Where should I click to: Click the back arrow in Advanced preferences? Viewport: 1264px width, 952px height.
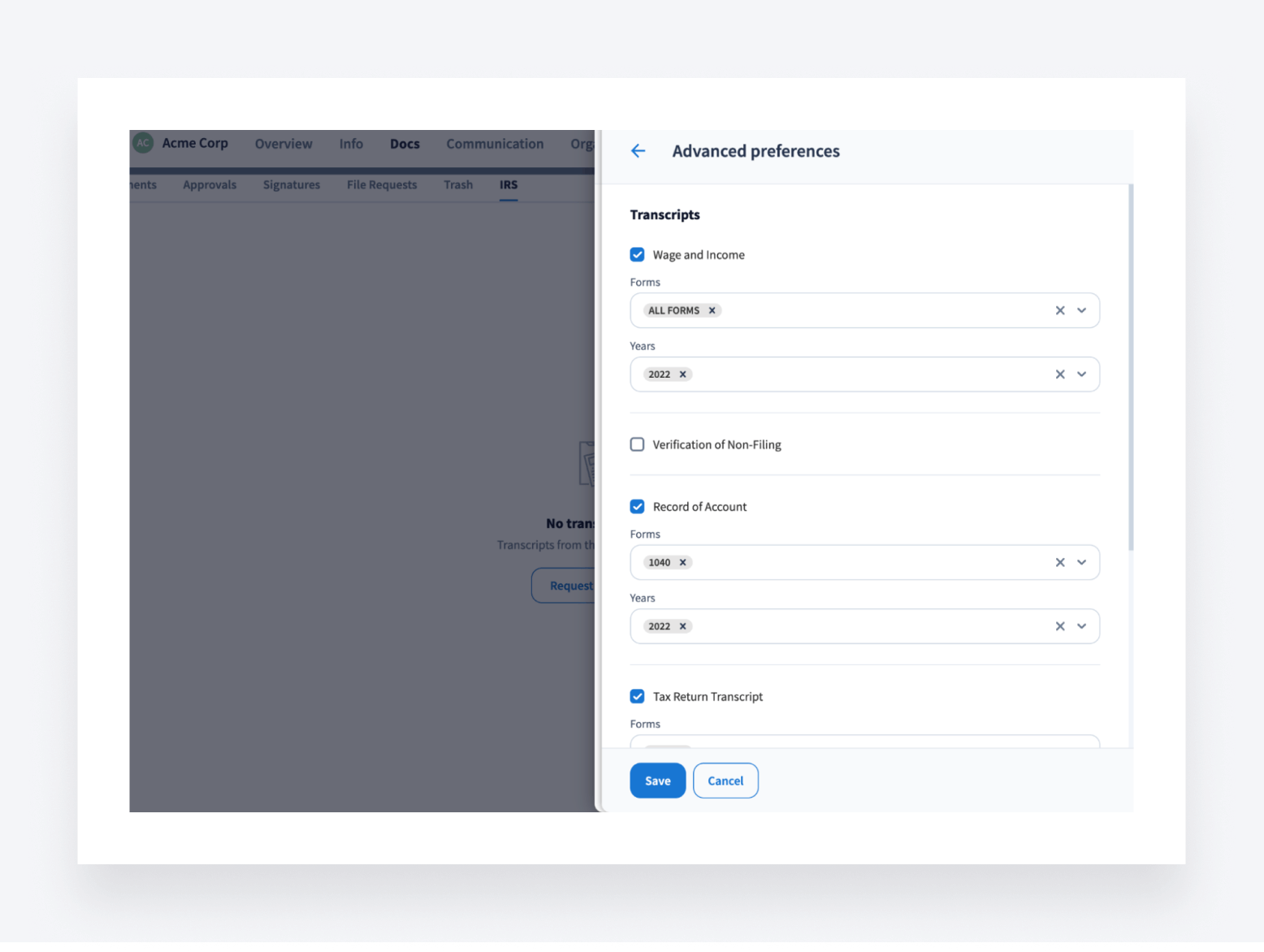pyautogui.click(x=638, y=151)
